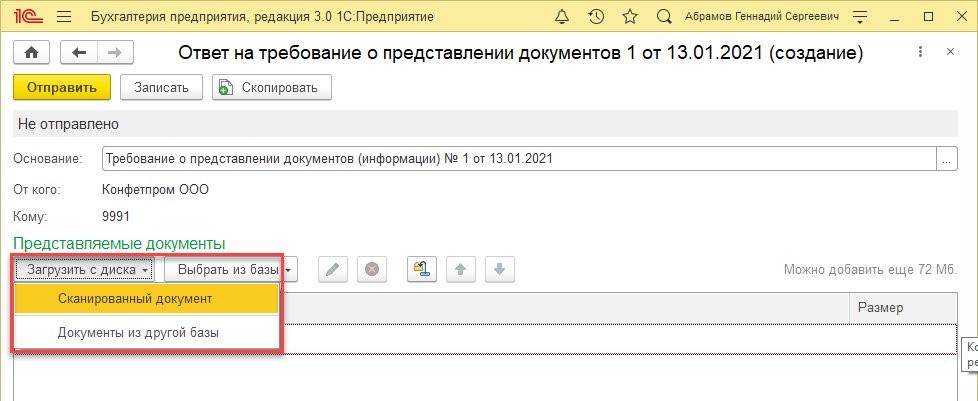Open favorites star icon
Viewport: 978px width, 401px height.
pos(630,16)
